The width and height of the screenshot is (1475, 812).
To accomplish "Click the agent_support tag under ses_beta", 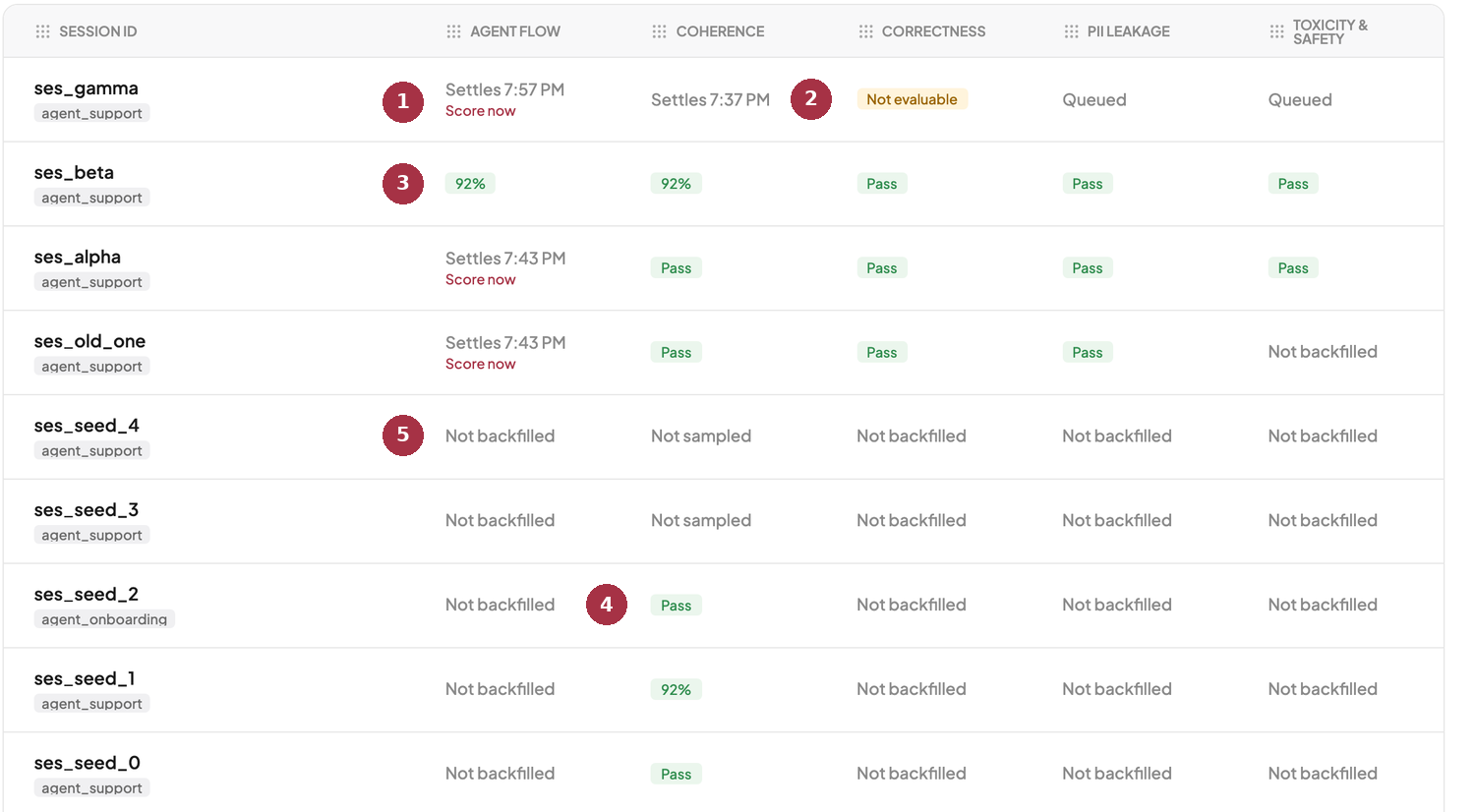I will (x=91, y=198).
